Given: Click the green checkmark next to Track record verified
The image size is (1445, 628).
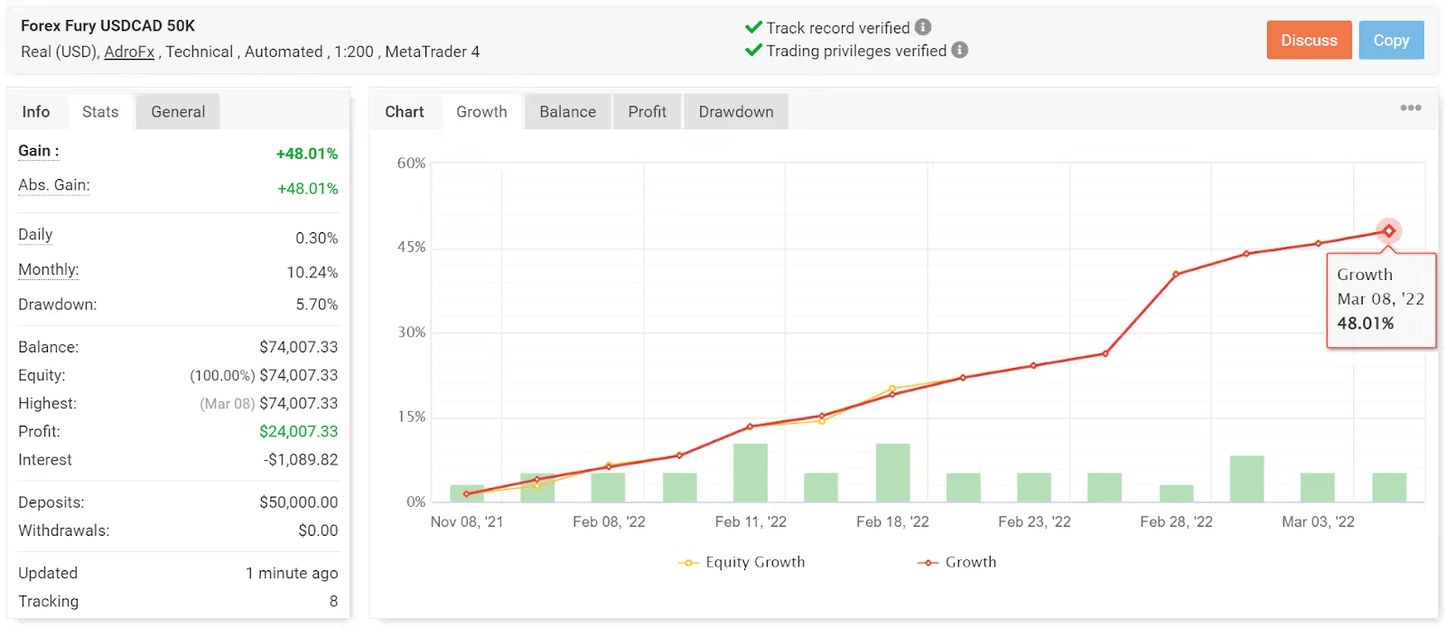Looking at the screenshot, I should click(x=753, y=27).
